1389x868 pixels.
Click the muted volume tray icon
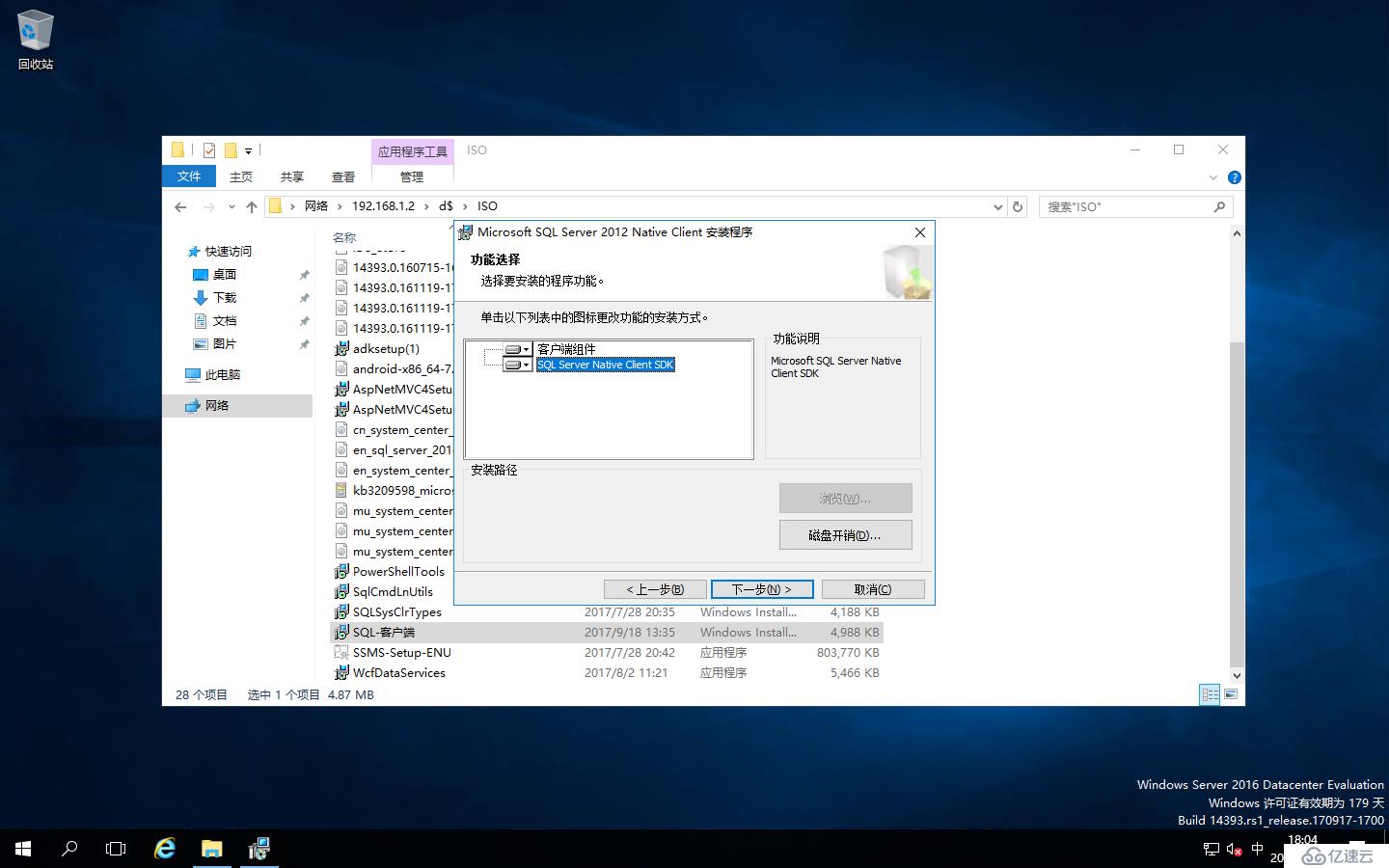(x=1234, y=849)
